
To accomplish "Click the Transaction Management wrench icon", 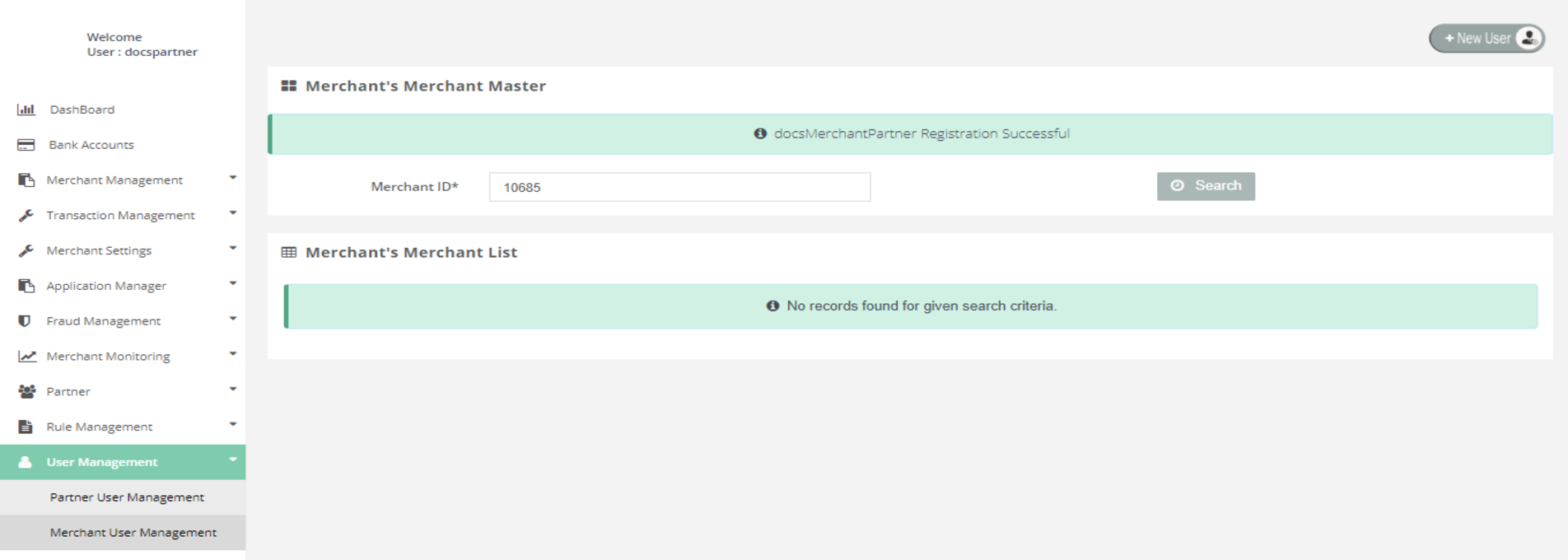I will click(26, 215).
